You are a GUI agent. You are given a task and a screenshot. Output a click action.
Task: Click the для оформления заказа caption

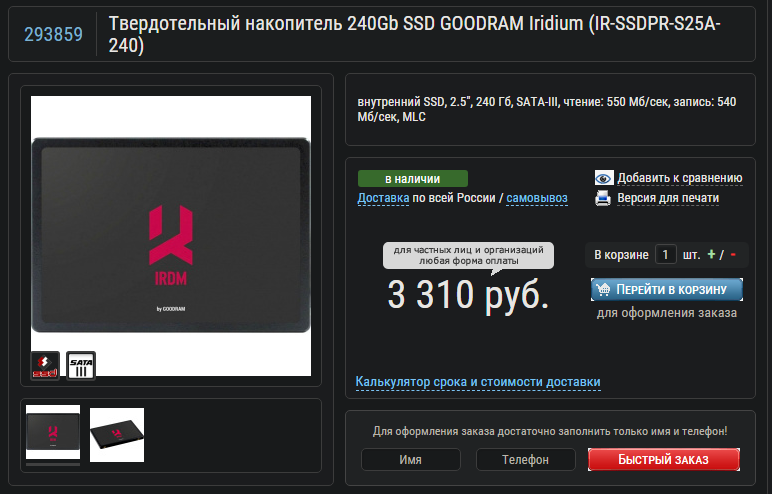click(667, 313)
